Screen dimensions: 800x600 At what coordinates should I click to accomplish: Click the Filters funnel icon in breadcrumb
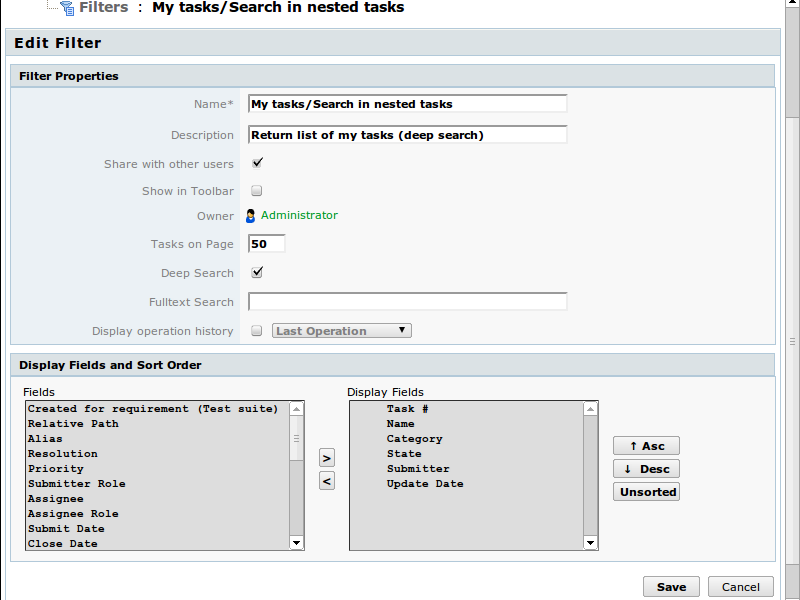(67, 8)
